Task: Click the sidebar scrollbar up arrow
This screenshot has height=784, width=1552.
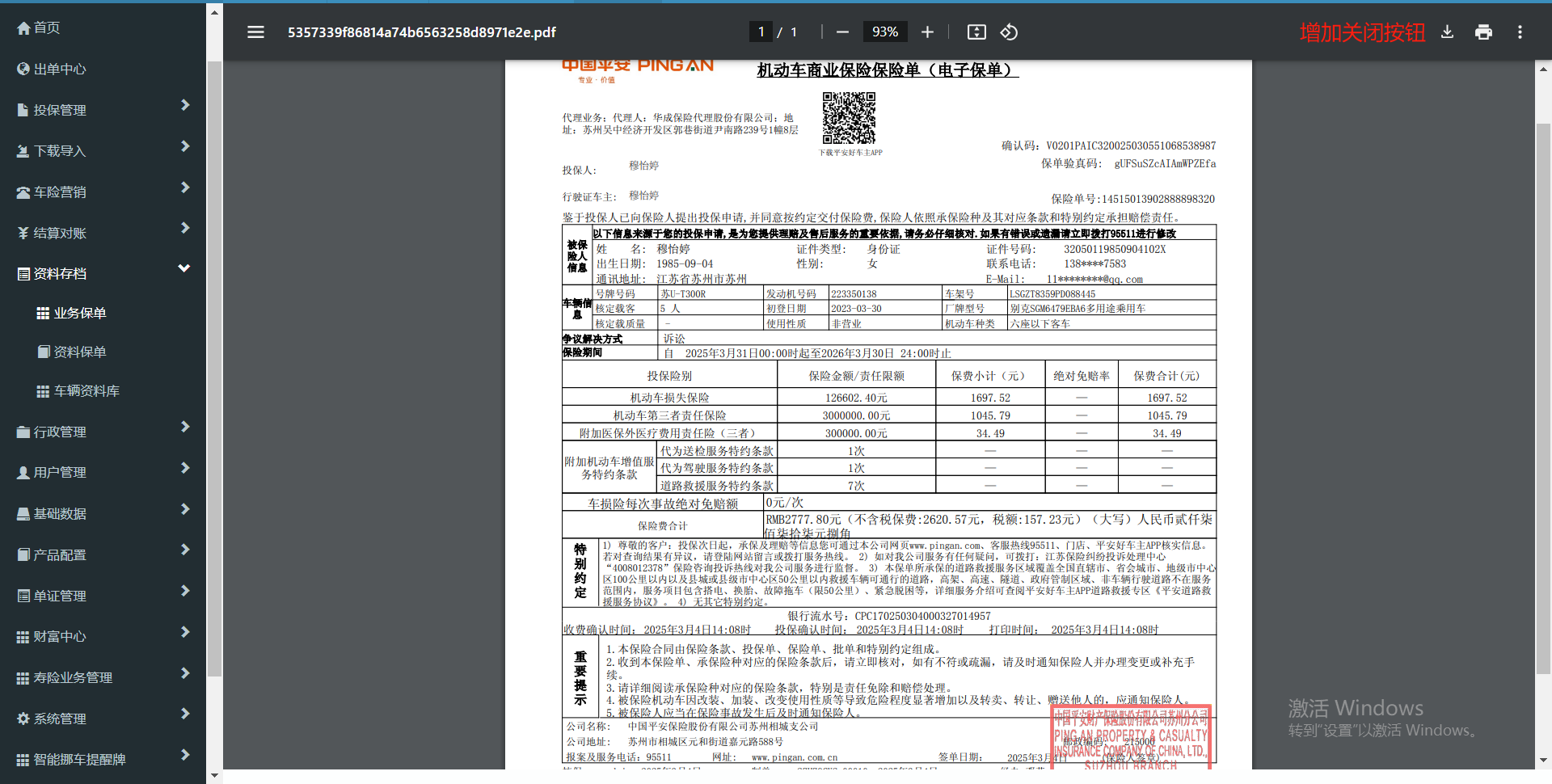Action: (214, 12)
